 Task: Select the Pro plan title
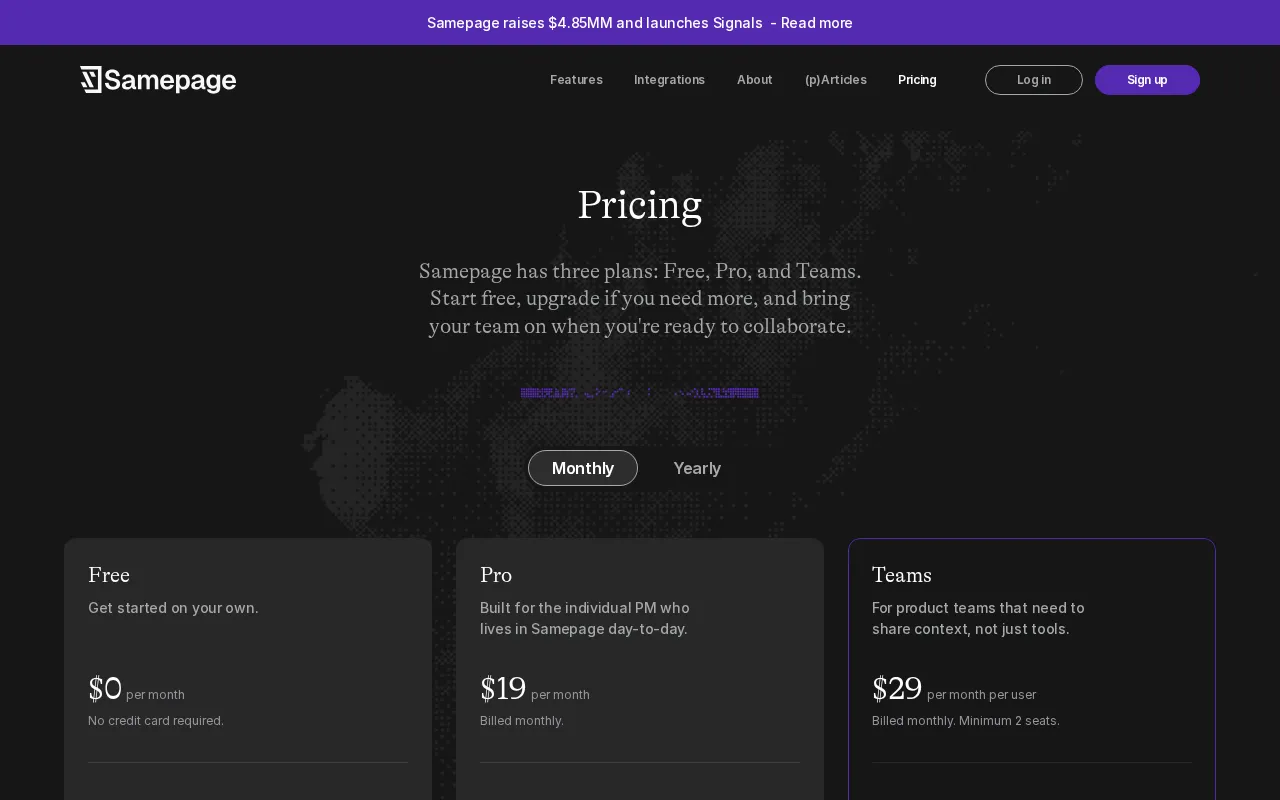tap(496, 575)
